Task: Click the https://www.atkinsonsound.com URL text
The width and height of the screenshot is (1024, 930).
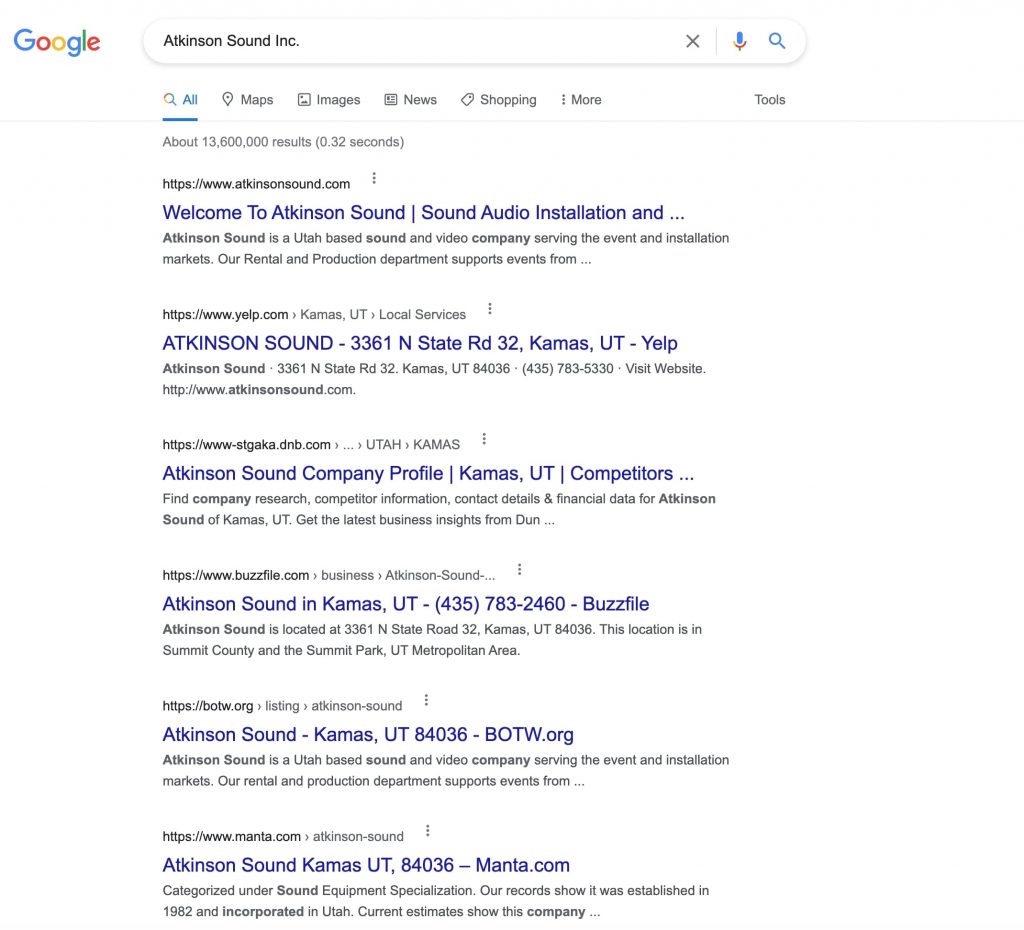Action: [256, 184]
